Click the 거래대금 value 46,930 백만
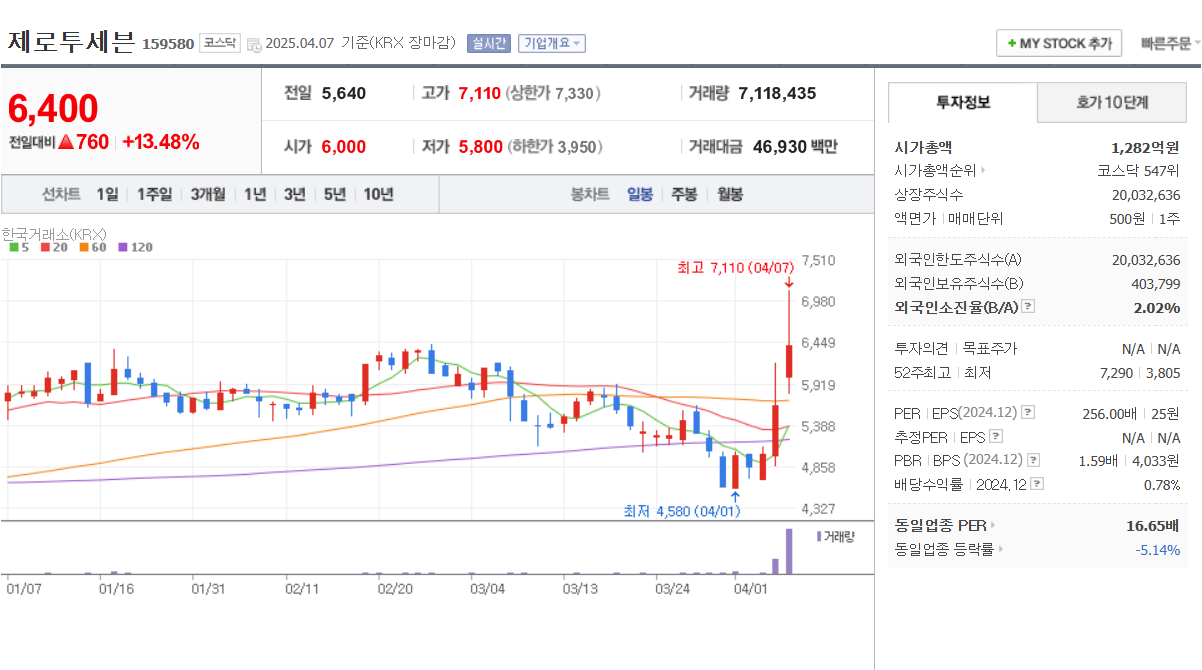Viewport: 1202px width, 670px height. [x=795, y=147]
